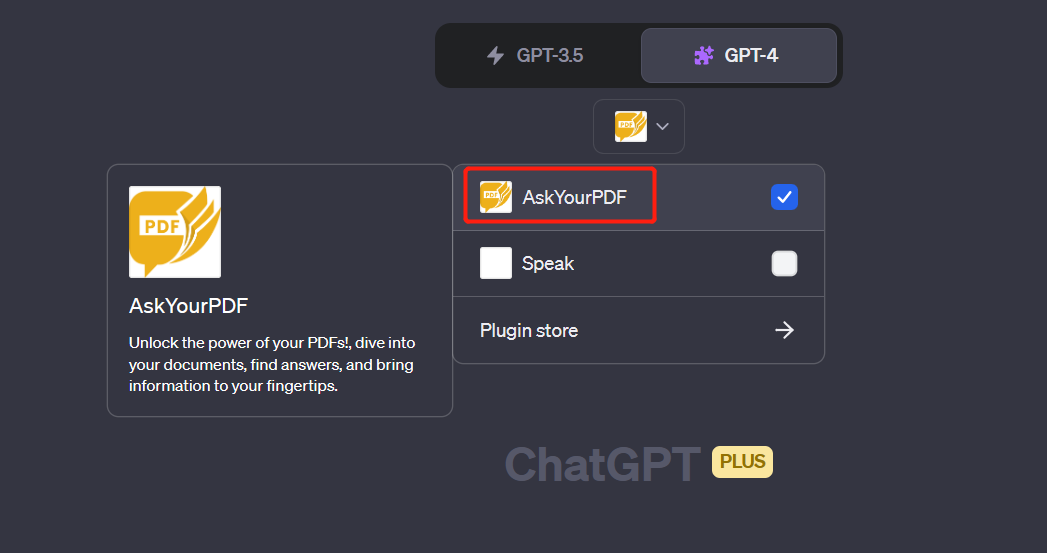The height and width of the screenshot is (553, 1047).
Task: Click the yellow PLUS badge
Action: click(x=742, y=462)
